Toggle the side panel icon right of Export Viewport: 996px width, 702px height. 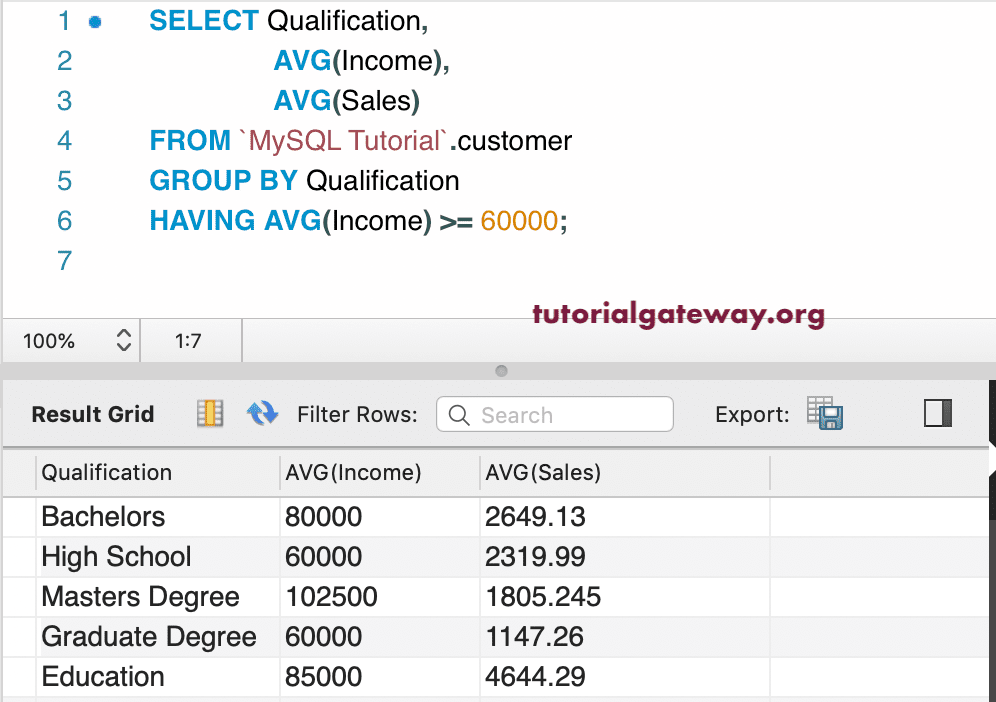(938, 414)
